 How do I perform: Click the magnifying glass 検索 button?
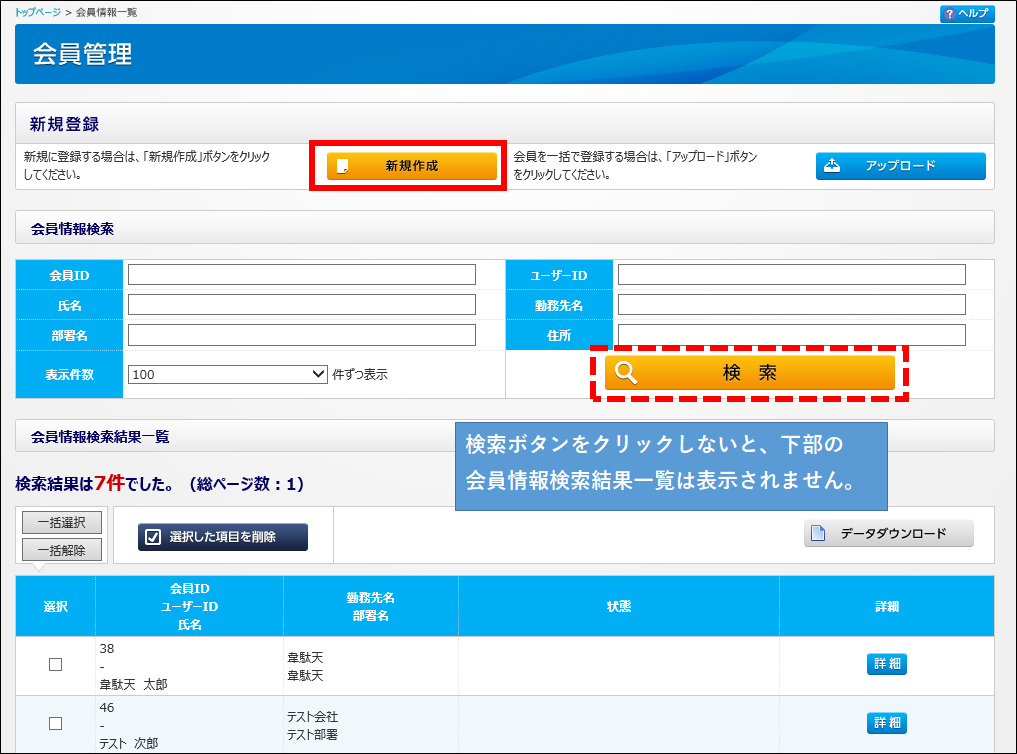tap(749, 373)
